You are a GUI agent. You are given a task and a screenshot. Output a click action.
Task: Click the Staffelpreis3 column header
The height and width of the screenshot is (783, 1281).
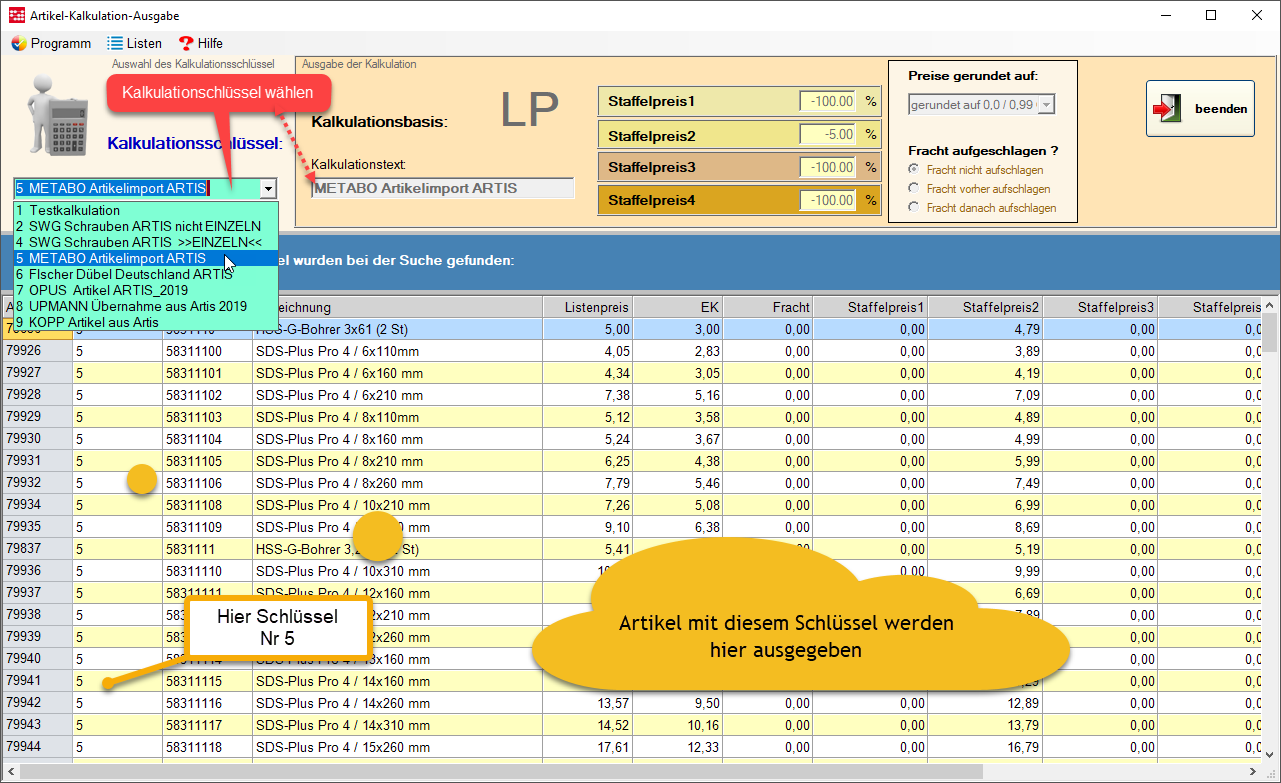[1101, 307]
